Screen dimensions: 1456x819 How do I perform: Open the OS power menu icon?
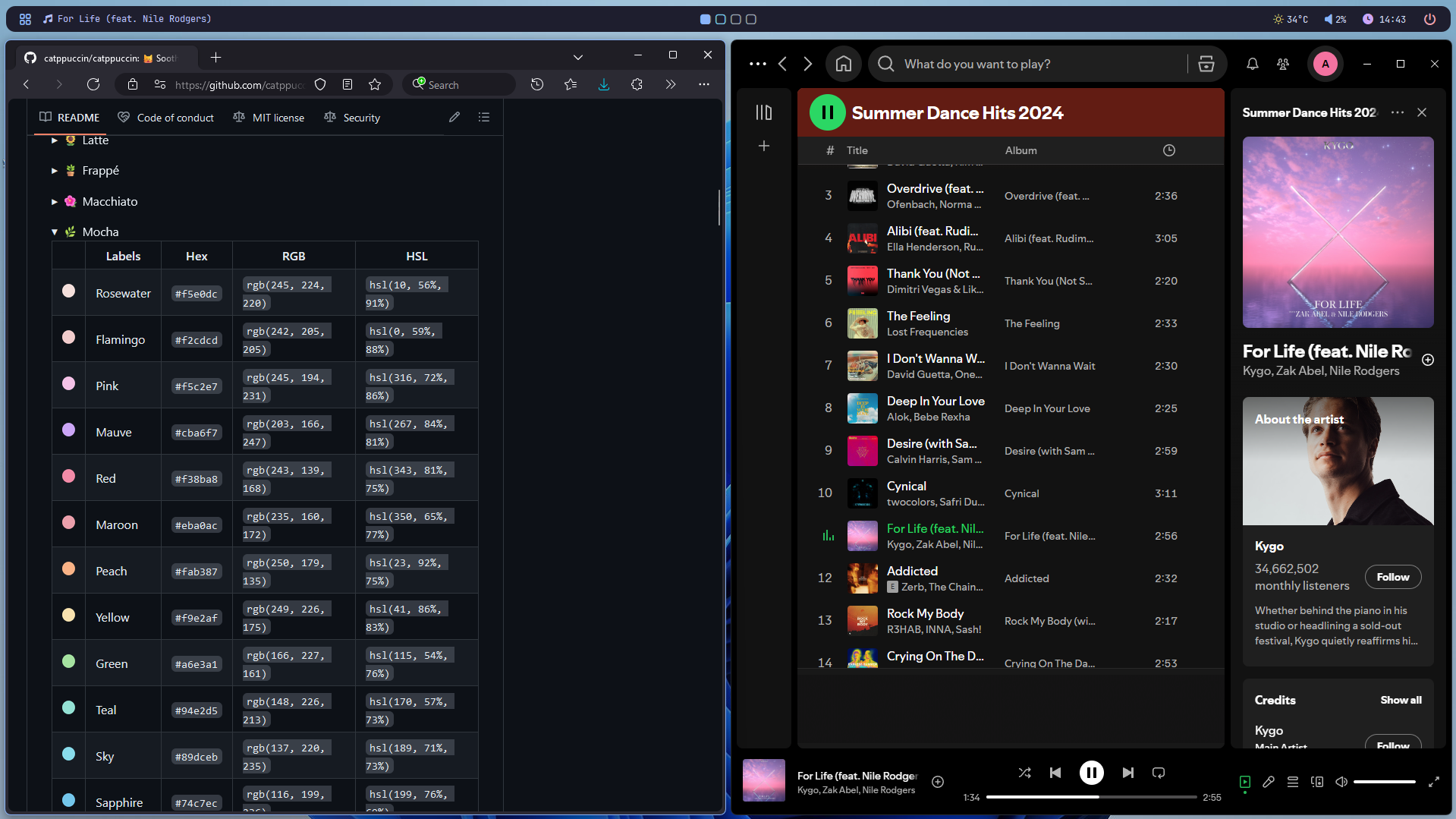coord(1429,19)
